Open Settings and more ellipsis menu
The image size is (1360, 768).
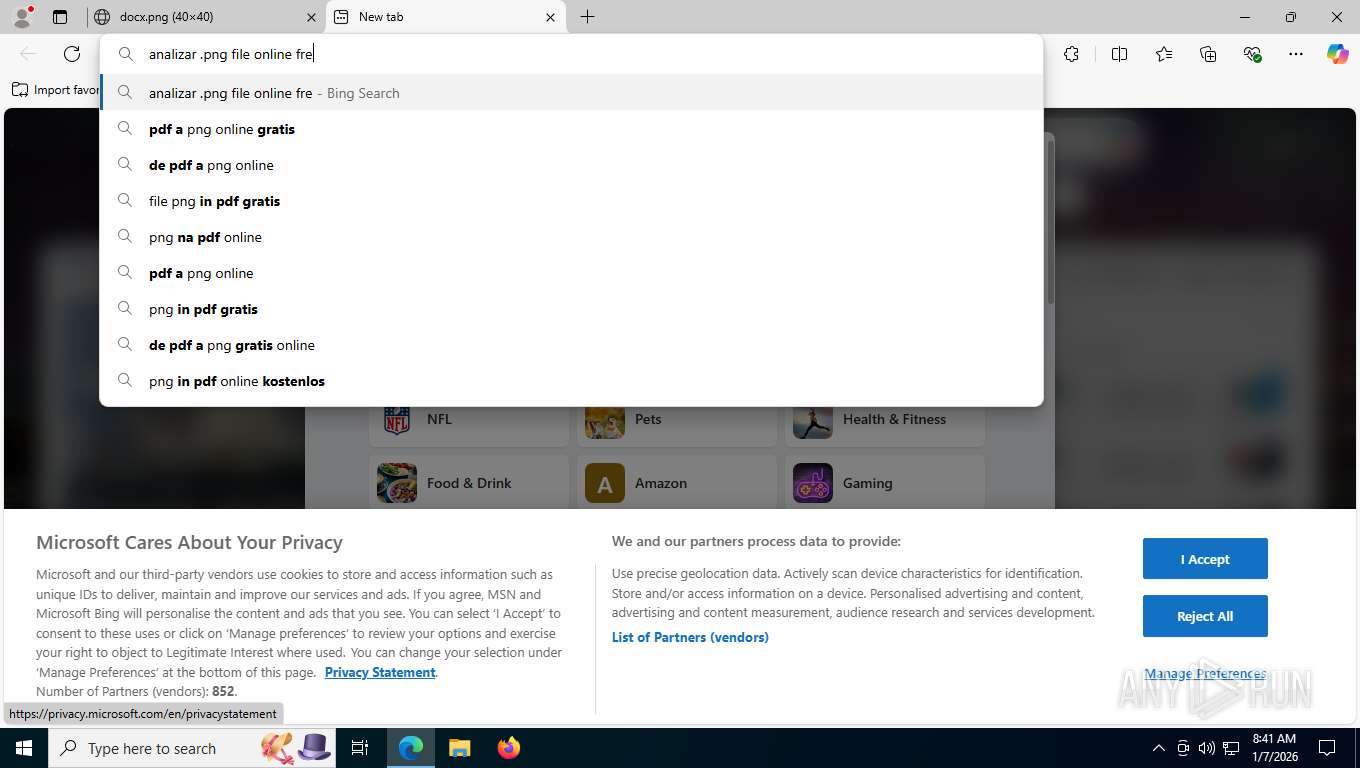tap(1296, 54)
